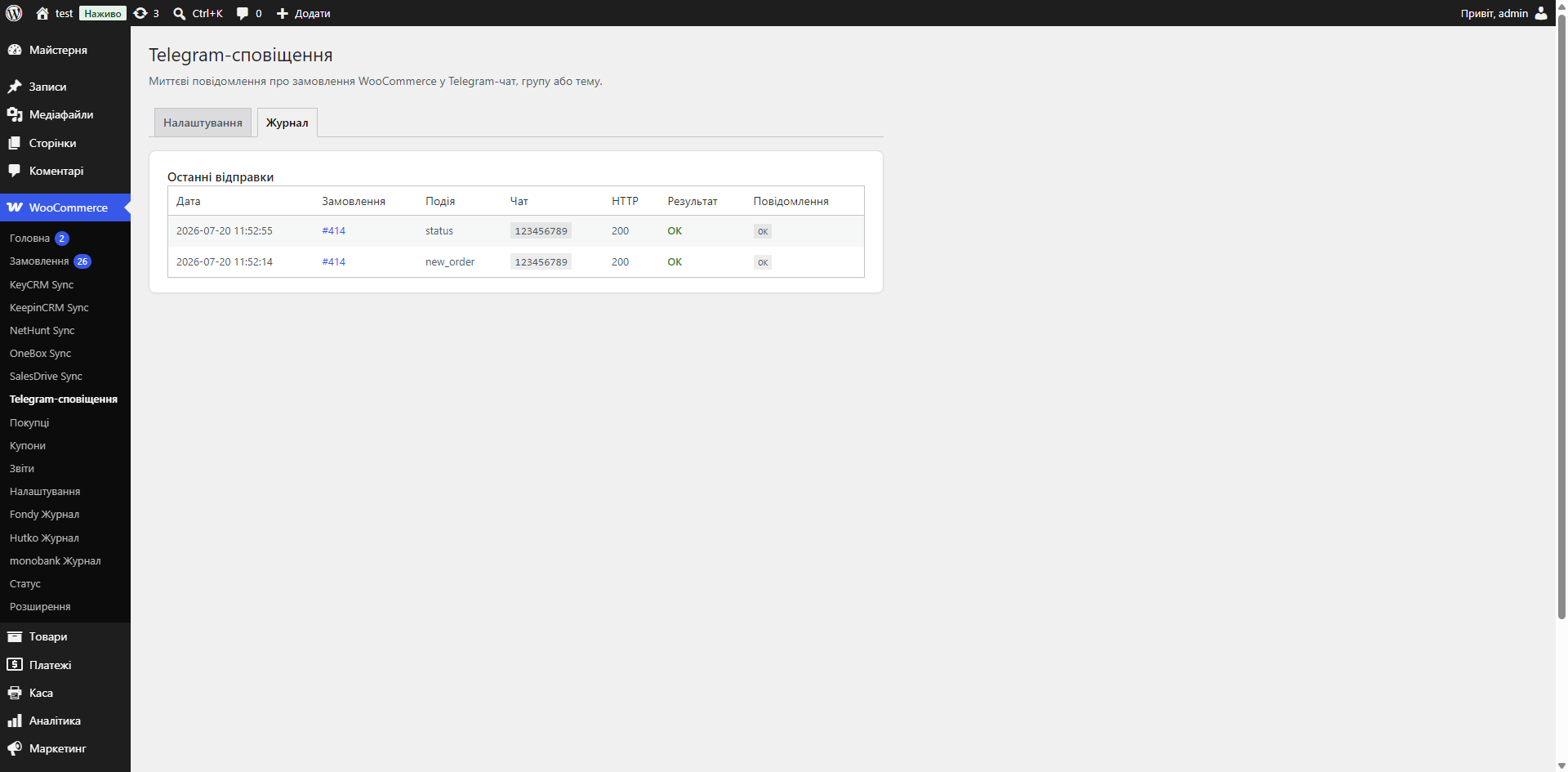Open Медіафайли media icon in sidebar
Image resolution: width=1568 pixels, height=772 pixels.
click(15, 114)
